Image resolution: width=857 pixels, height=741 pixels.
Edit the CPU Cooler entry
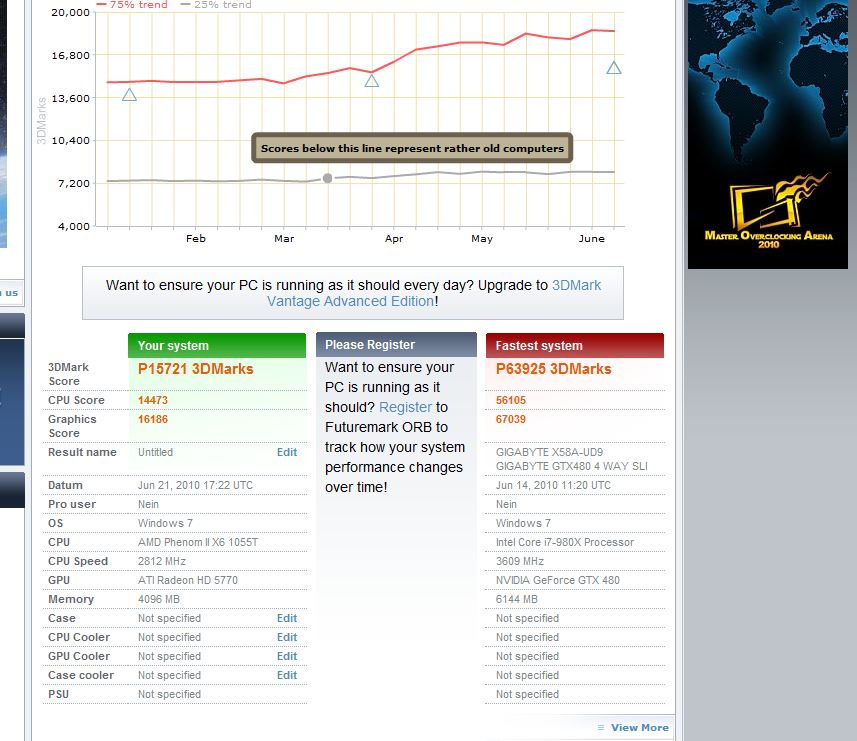pos(287,637)
